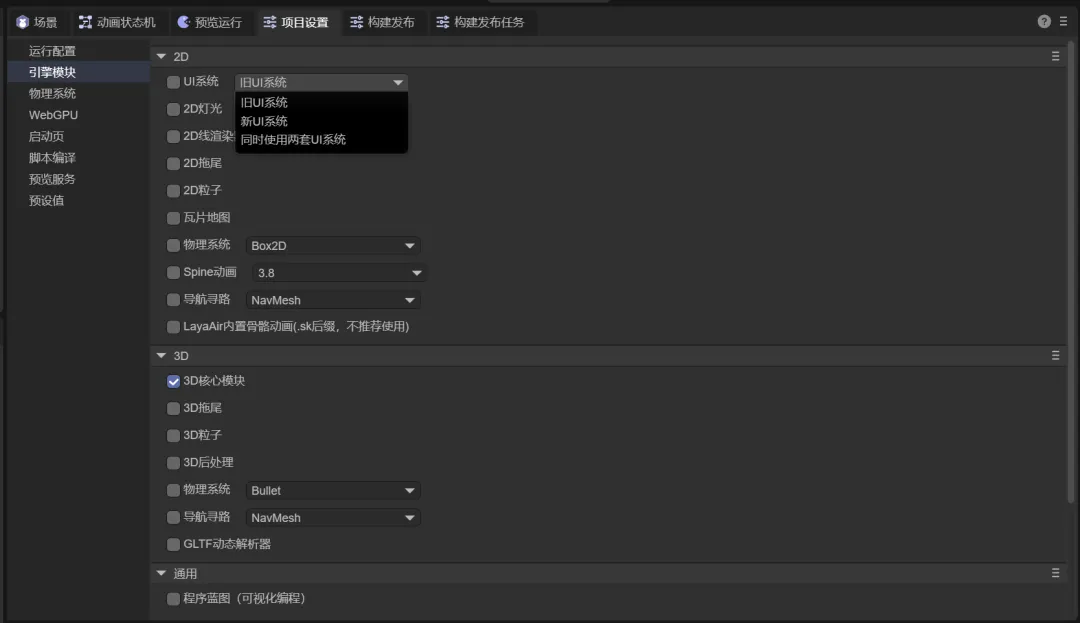Screen dimensions: 1080x623
Task: Open the top-right hamburger menu icon
Action: [x=1063, y=22]
